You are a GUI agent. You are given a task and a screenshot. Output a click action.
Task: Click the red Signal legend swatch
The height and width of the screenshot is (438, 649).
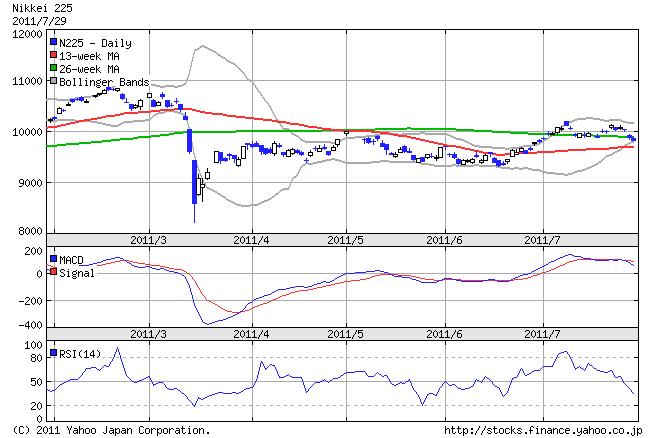tap(53, 272)
